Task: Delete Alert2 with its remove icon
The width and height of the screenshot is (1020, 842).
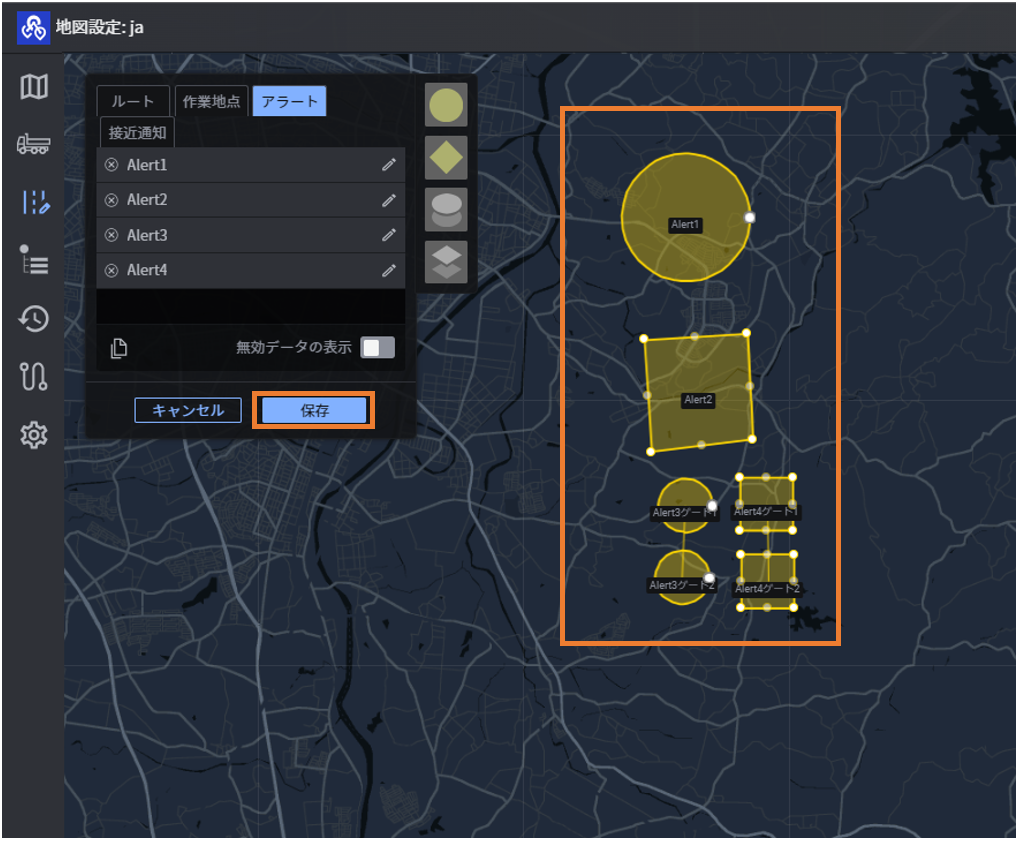Action: [x=112, y=200]
